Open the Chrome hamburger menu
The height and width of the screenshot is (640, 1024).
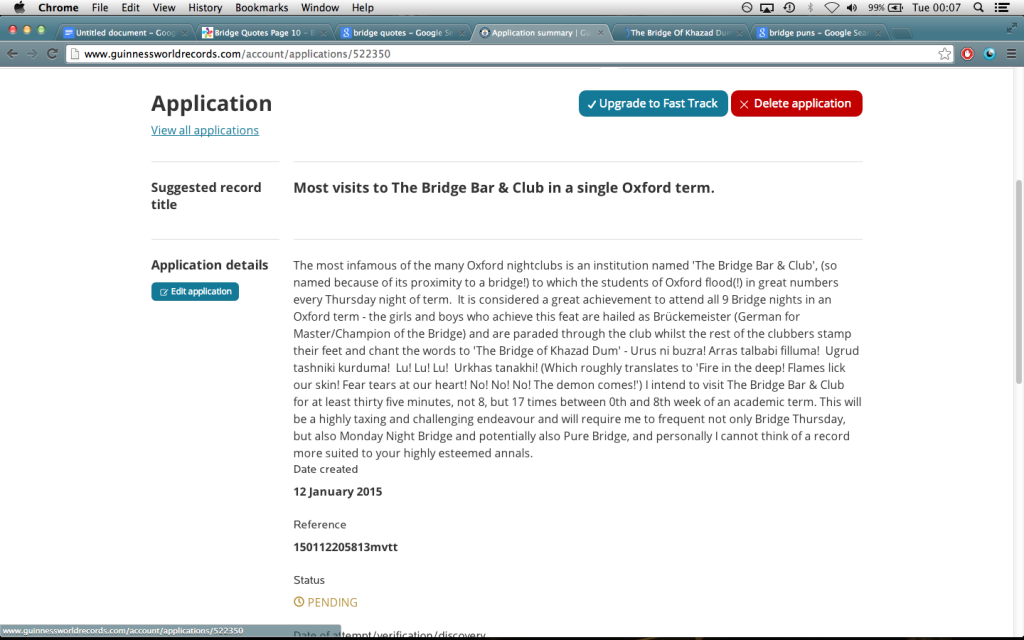coord(1011,54)
